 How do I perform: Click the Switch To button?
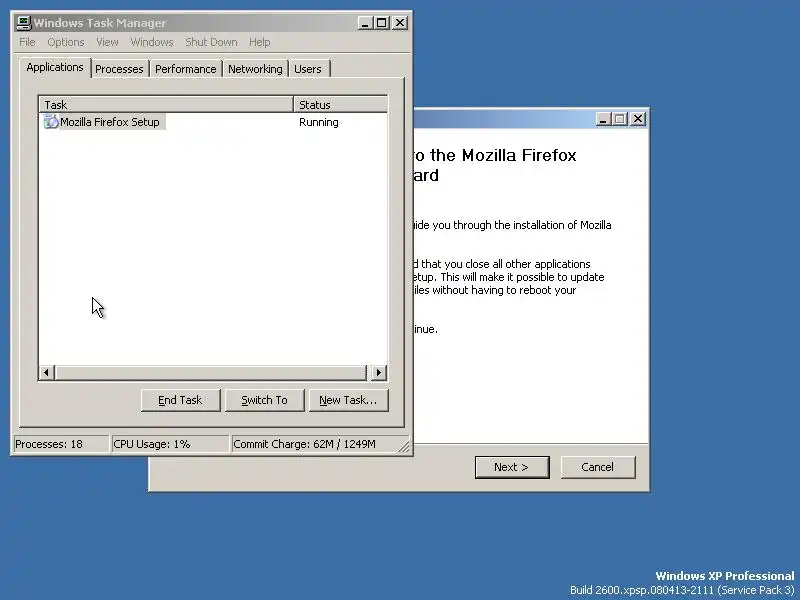[x=264, y=400]
